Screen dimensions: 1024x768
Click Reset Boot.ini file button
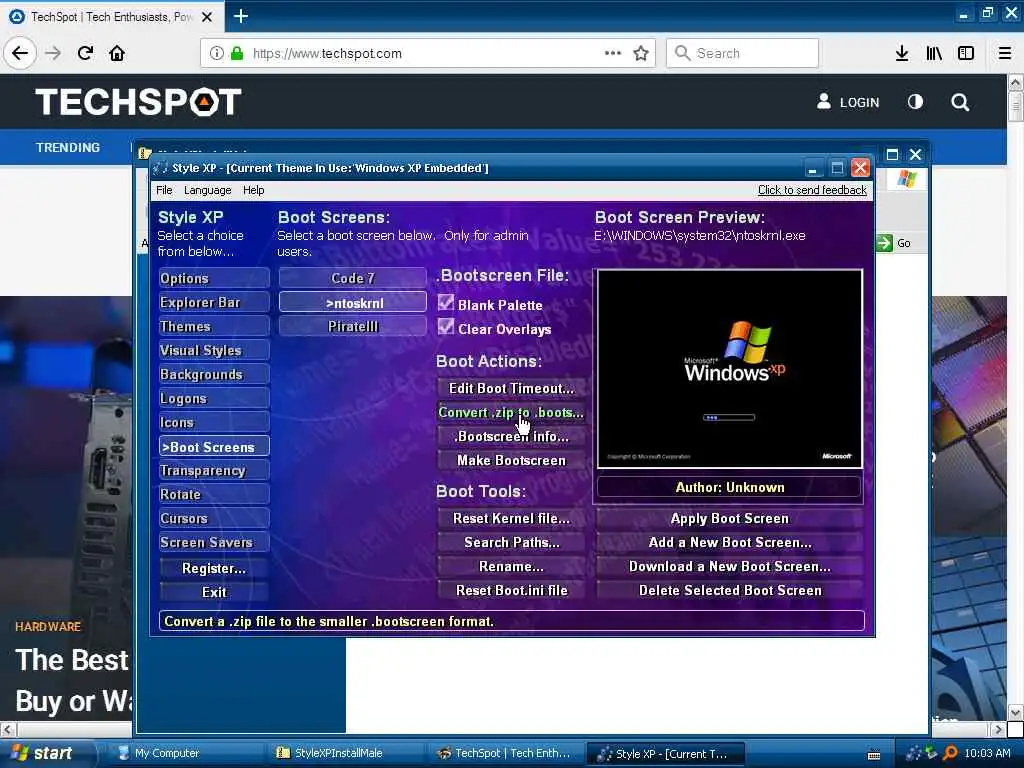pyautogui.click(x=511, y=590)
